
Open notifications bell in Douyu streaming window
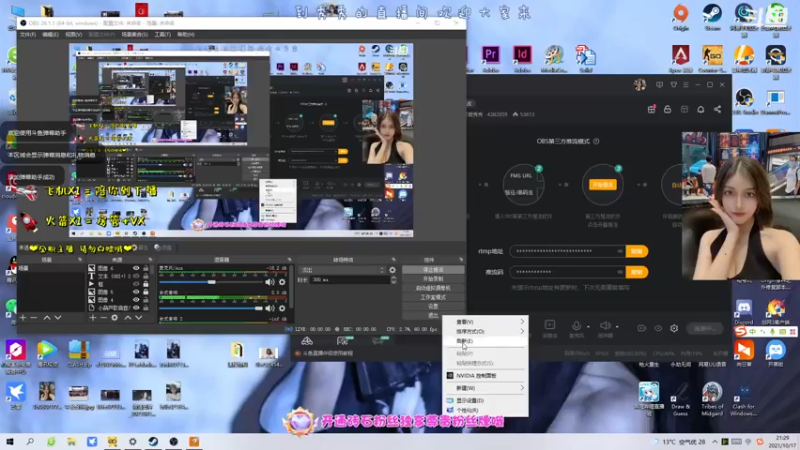click(x=701, y=109)
